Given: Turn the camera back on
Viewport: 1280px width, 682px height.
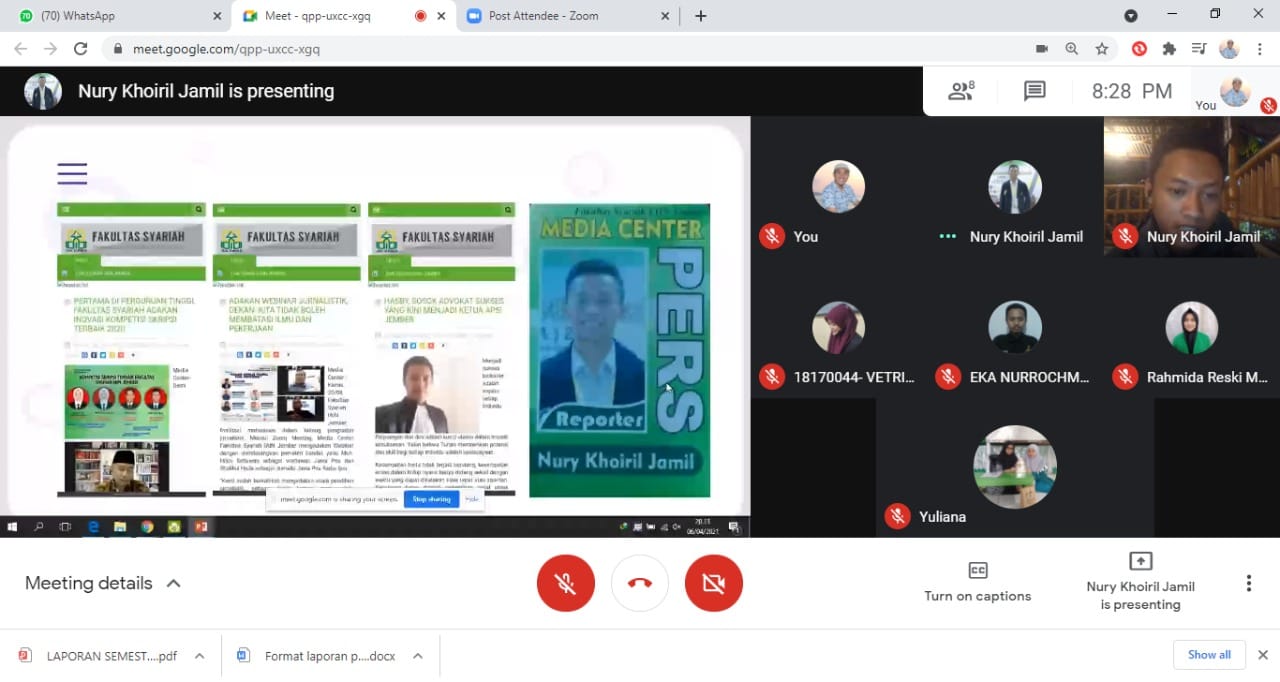Looking at the screenshot, I should tap(714, 583).
